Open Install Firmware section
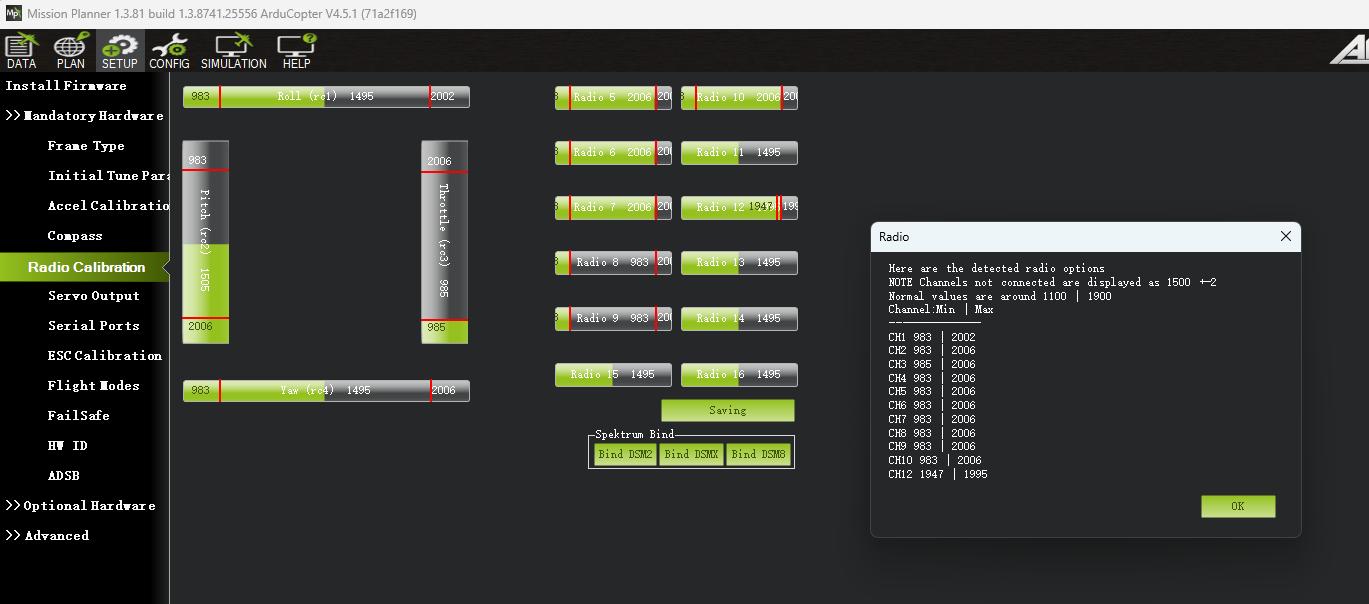 66,86
